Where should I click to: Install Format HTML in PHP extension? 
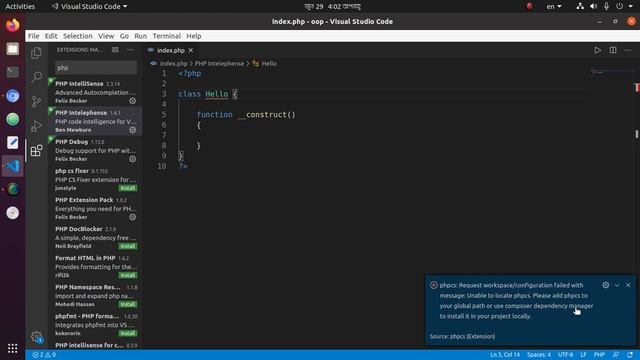tap(128, 275)
